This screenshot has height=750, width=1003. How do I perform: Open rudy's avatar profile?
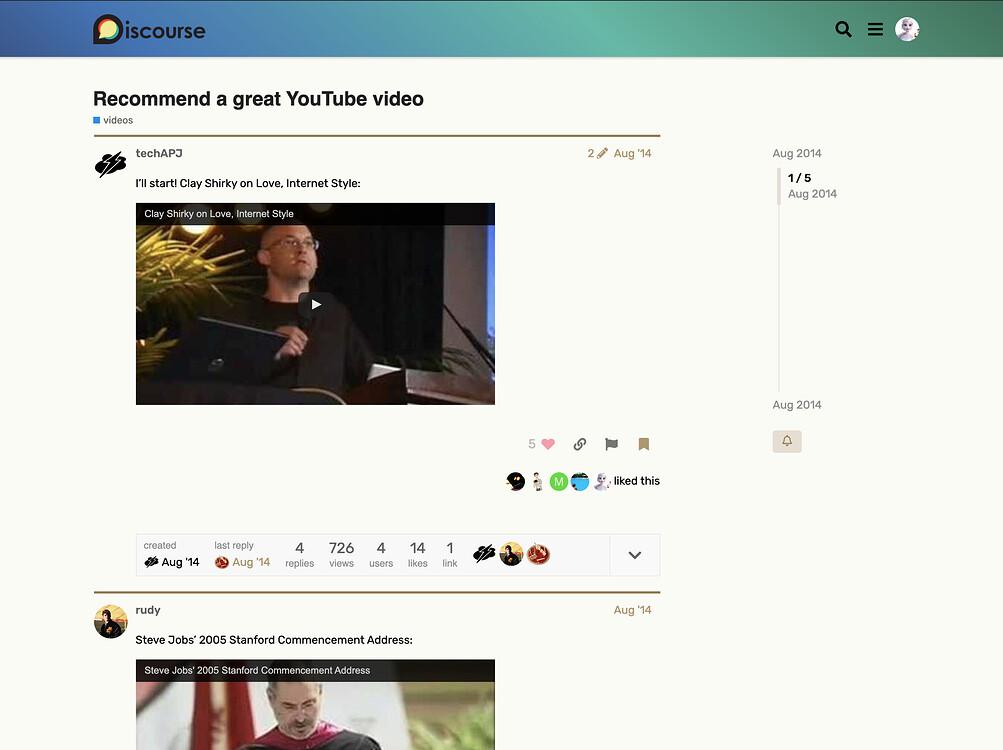coord(111,621)
